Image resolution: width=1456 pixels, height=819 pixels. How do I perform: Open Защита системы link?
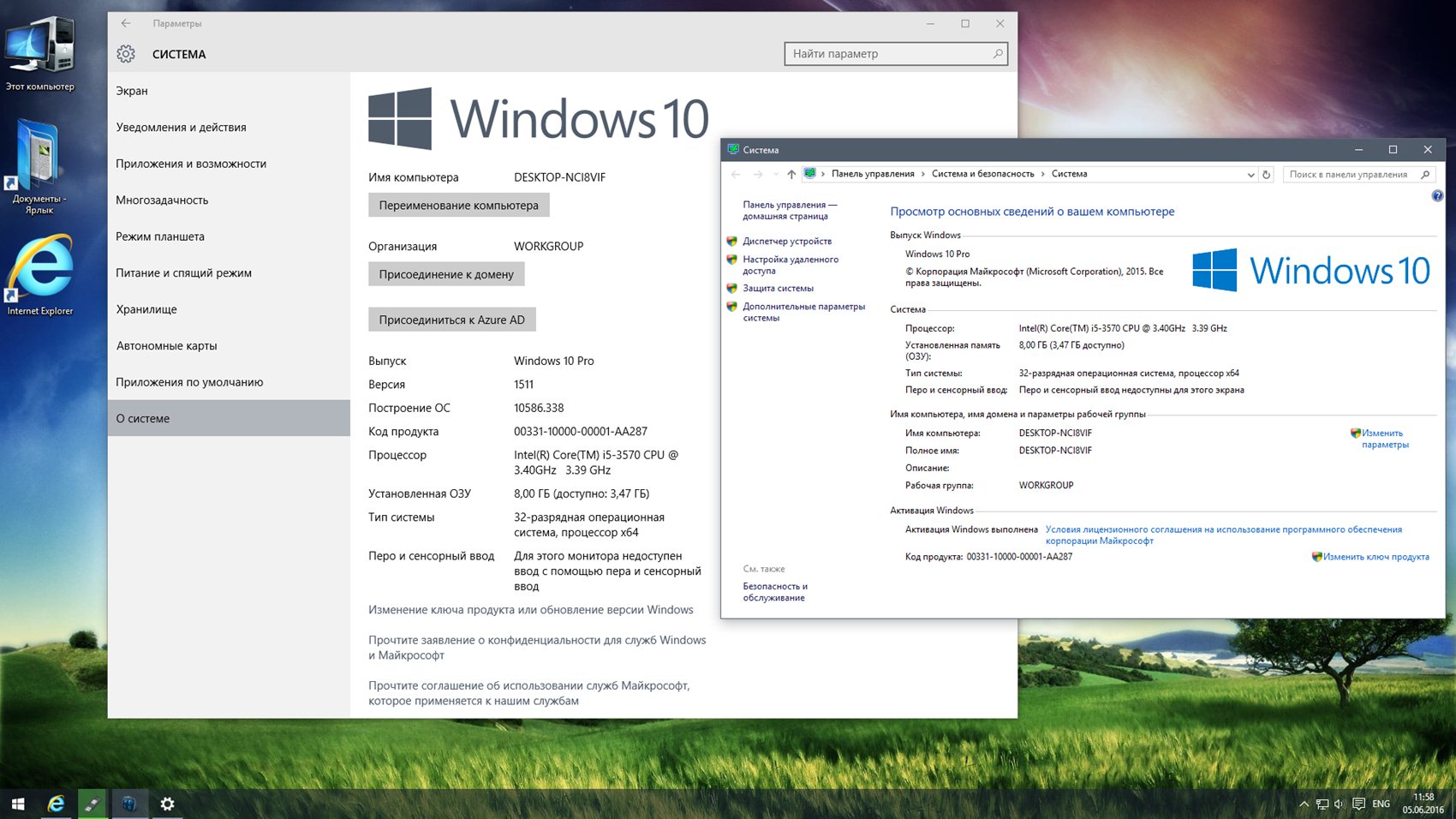pyautogui.click(x=778, y=289)
